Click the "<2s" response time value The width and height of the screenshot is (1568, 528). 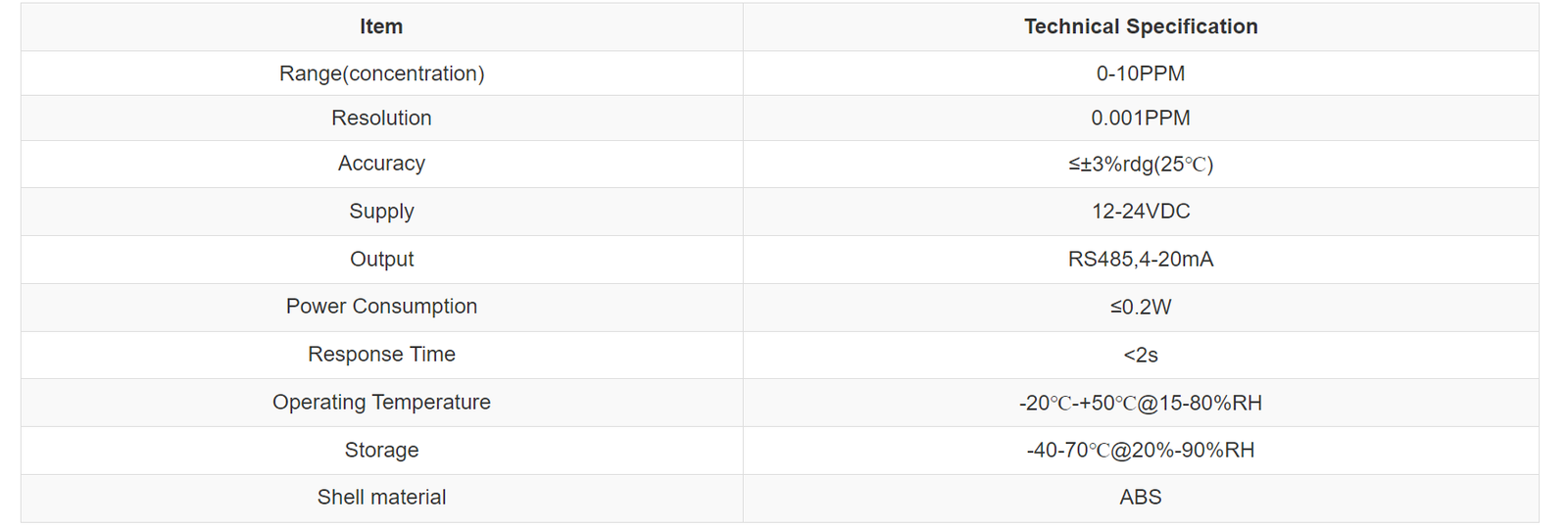(x=1141, y=355)
